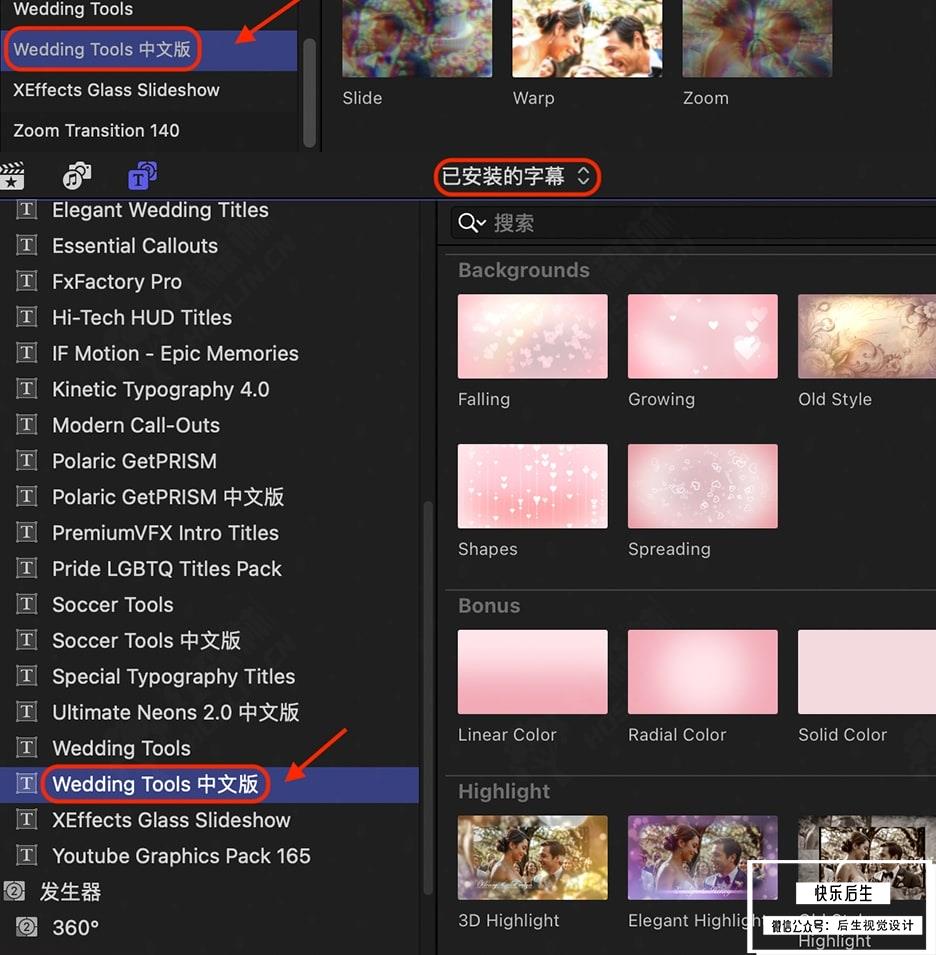Select the Spreading background thumbnail
This screenshot has height=955, width=936.
click(703, 486)
